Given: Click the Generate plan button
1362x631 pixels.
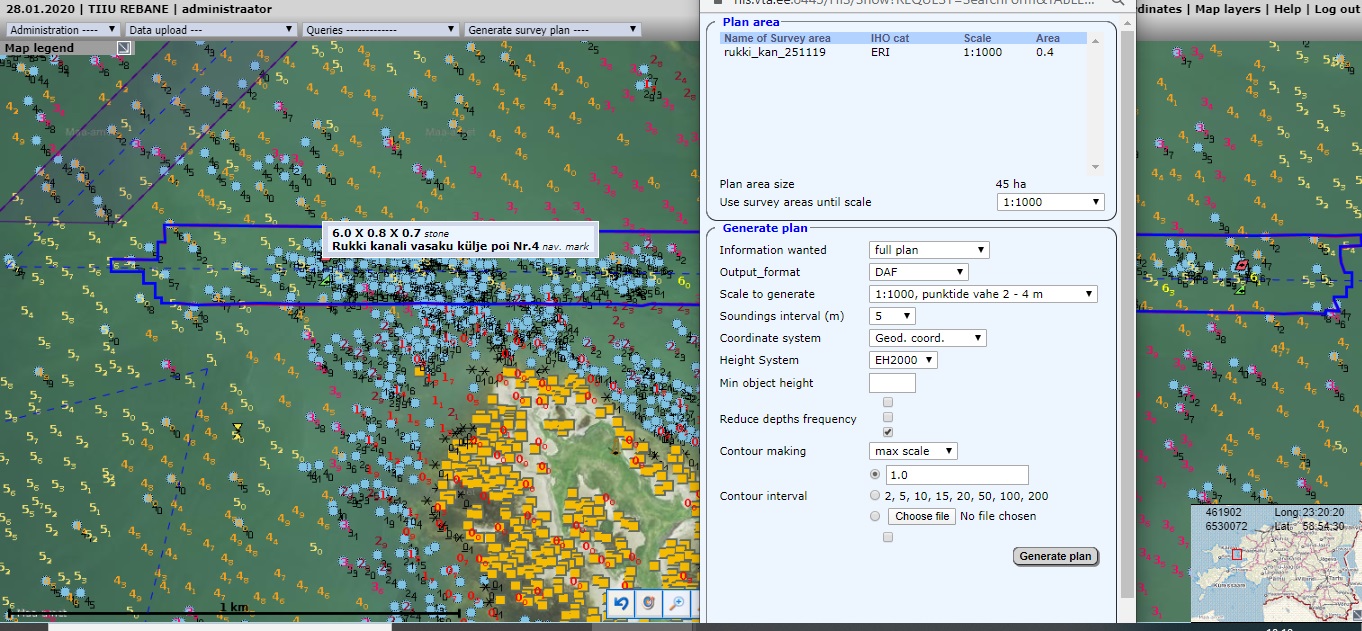Looking at the screenshot, I should tap(1056, 556).
